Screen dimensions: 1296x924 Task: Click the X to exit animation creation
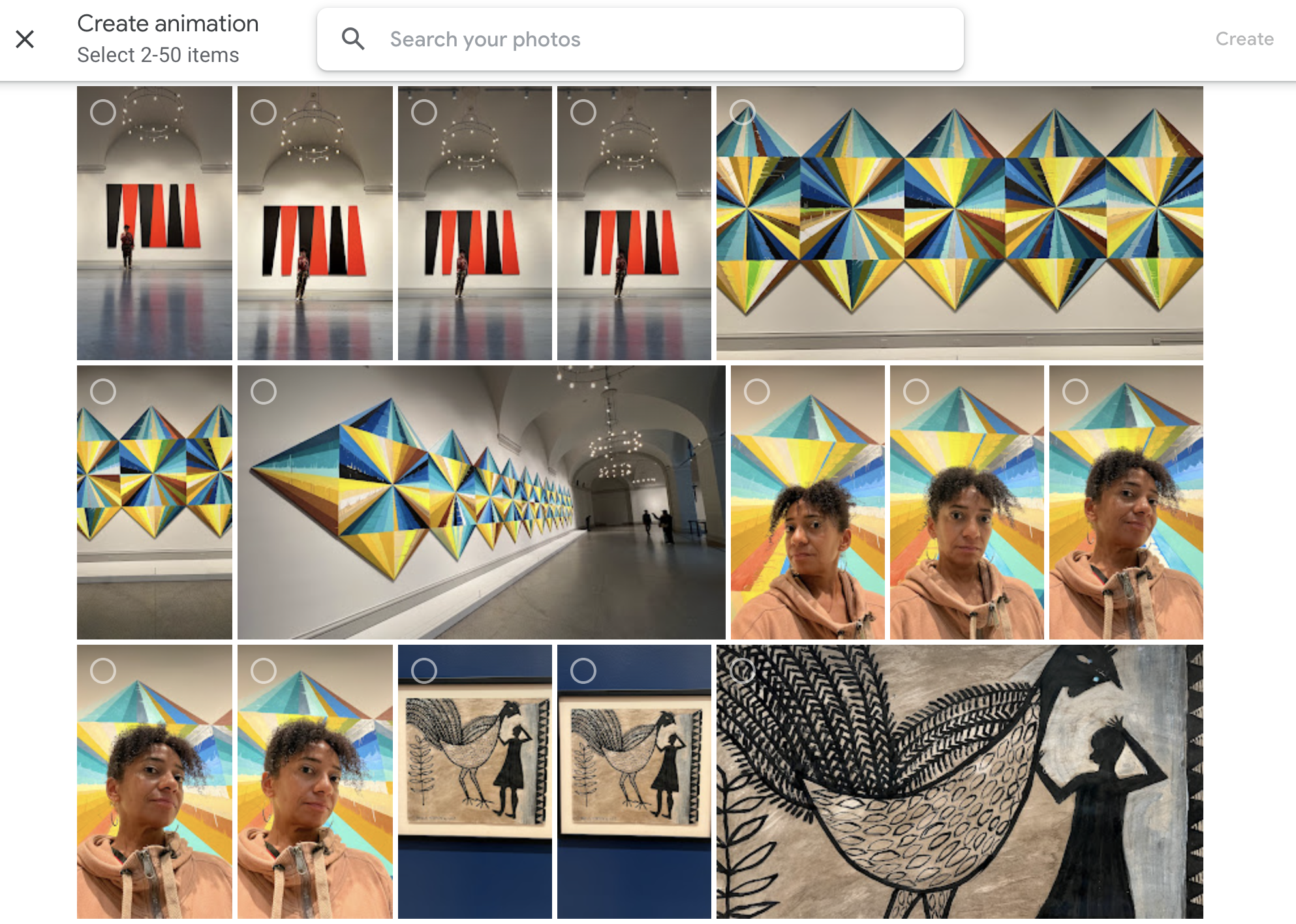tap(25, 39)
